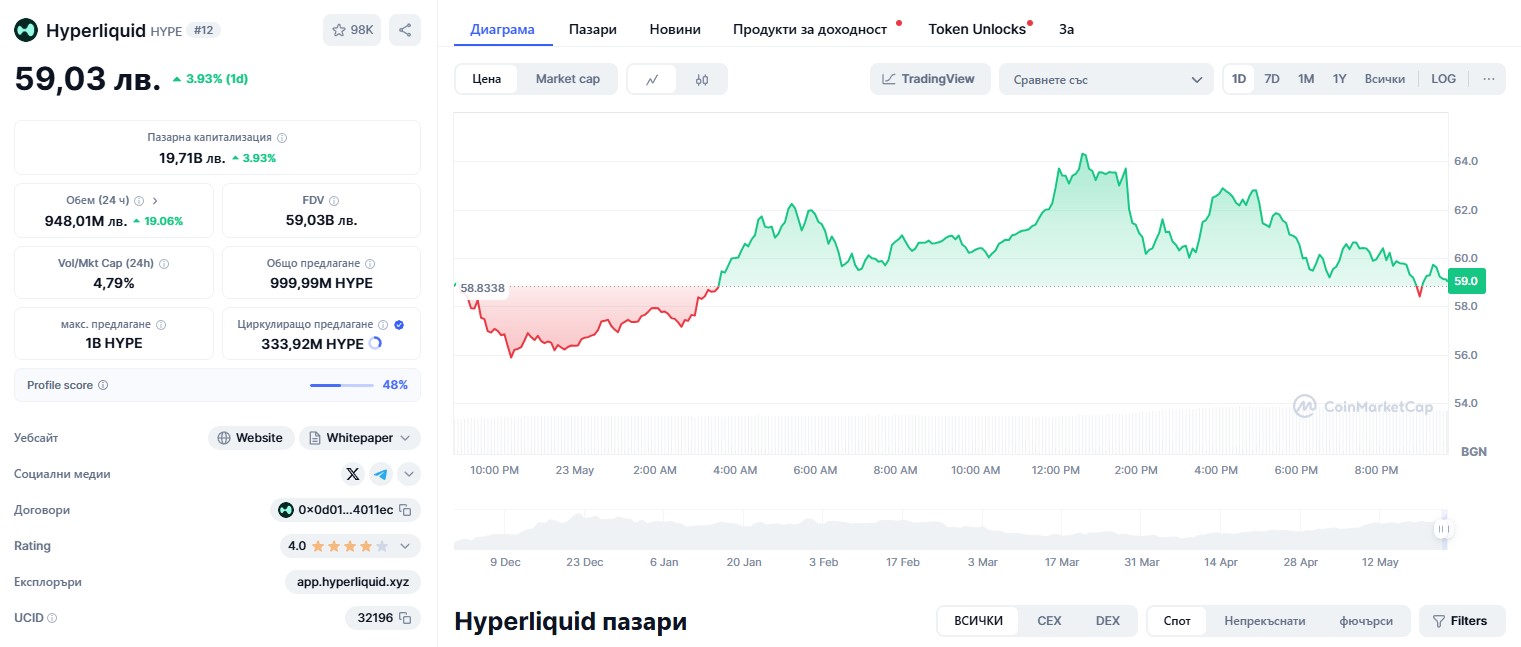Image resolution: width=1521 pixels, height=647 pixels.
Task: Open the chart in TradingView
Action: click(929, 78)
